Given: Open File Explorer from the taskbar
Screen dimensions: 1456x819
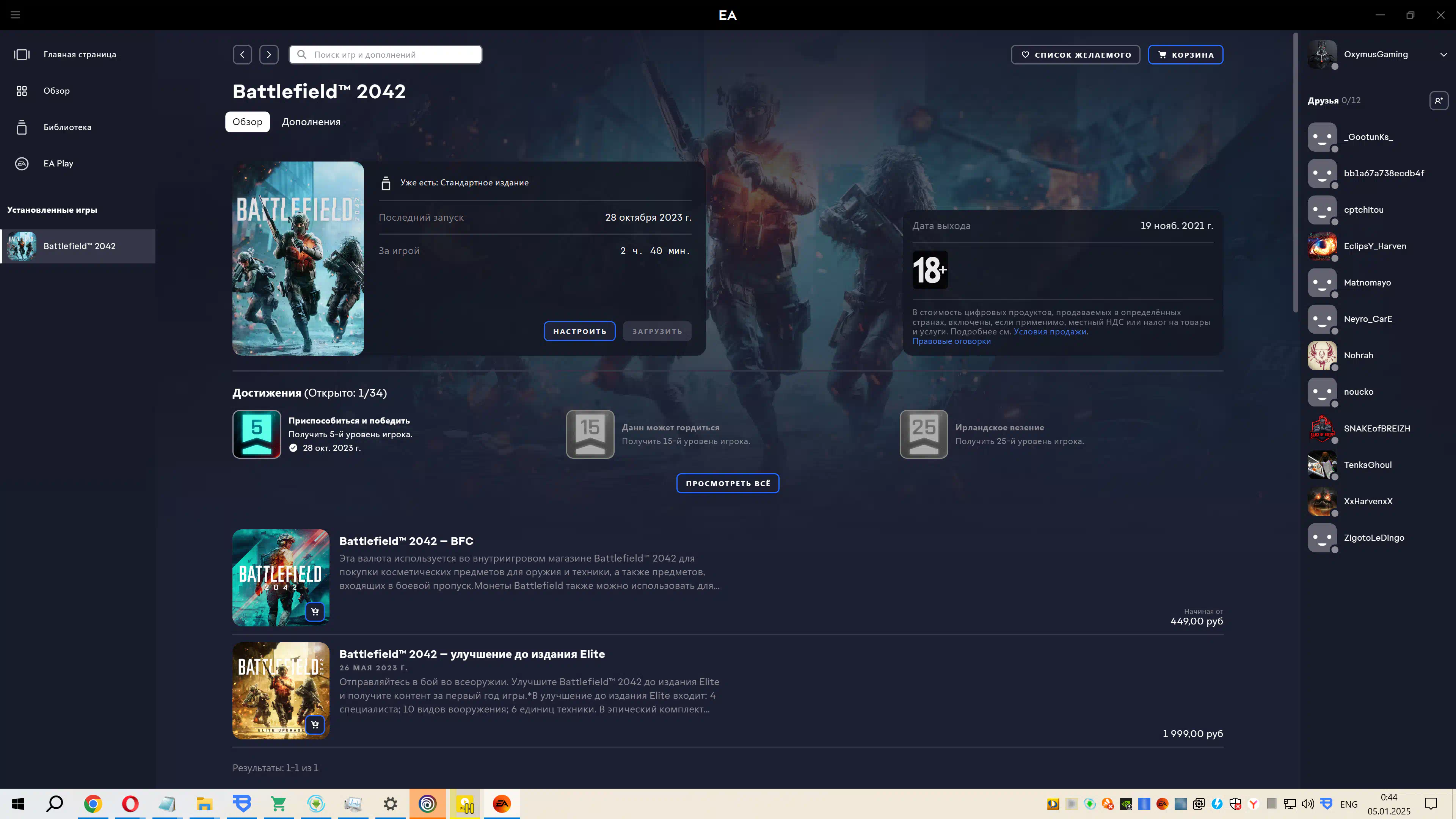Looking at the screenshot, I should pos(204,804).
